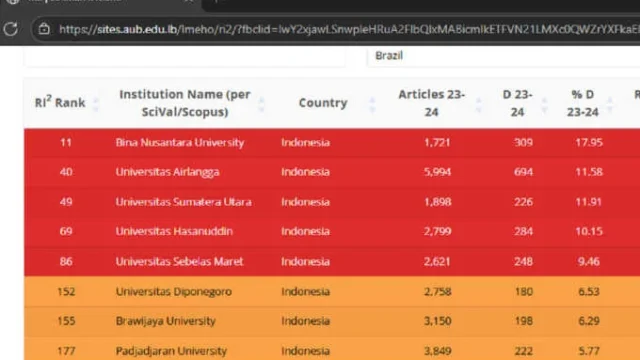The width and height of the screenshot is (640, 360).
Task: Select the % D 23-24 column header
Action: pyautogui.click(x=582, y=103)
